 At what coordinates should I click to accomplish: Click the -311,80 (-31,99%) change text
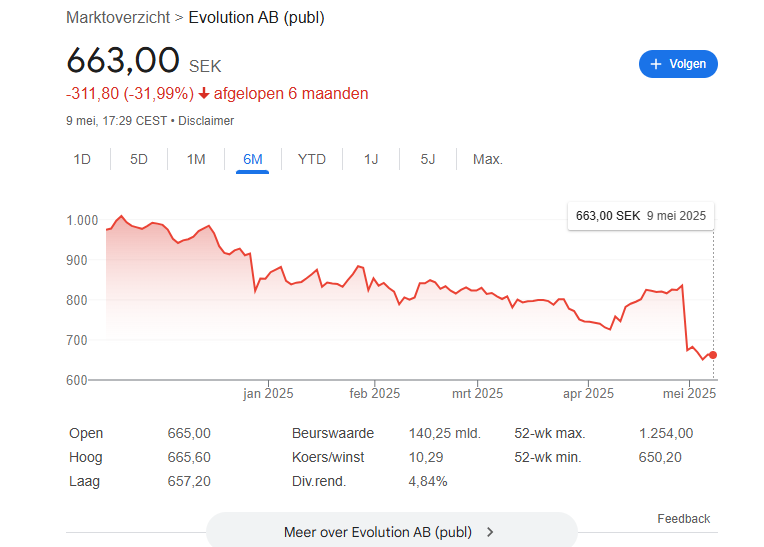pos(130,94)
